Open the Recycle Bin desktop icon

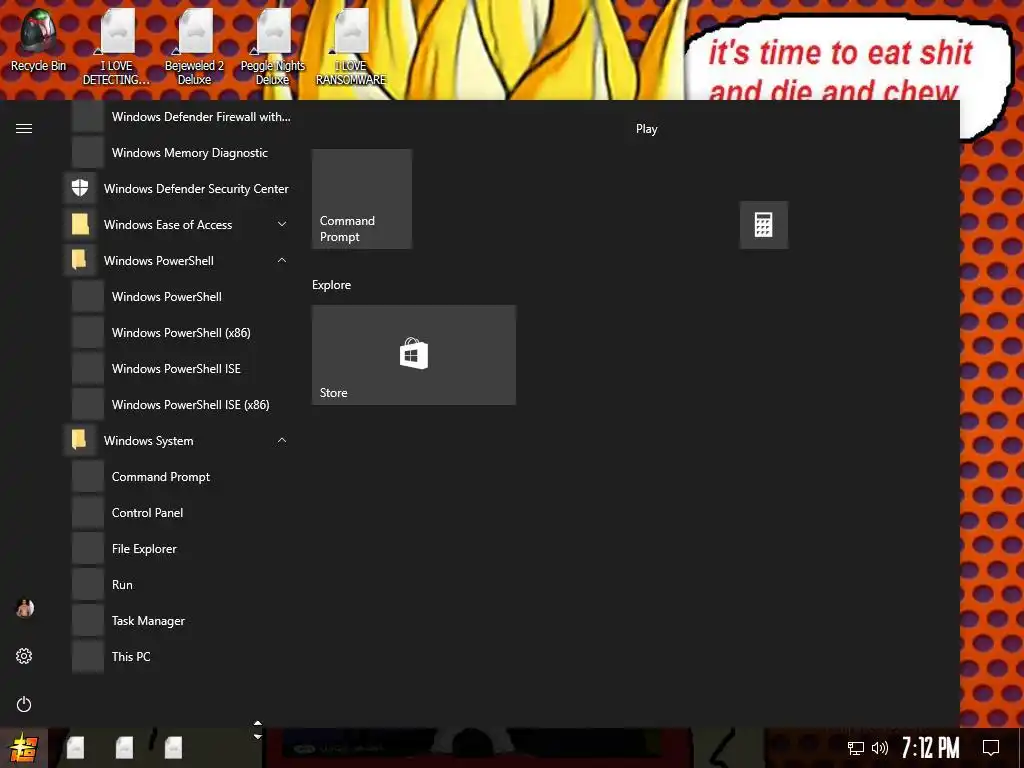click(x=38, y=40)
